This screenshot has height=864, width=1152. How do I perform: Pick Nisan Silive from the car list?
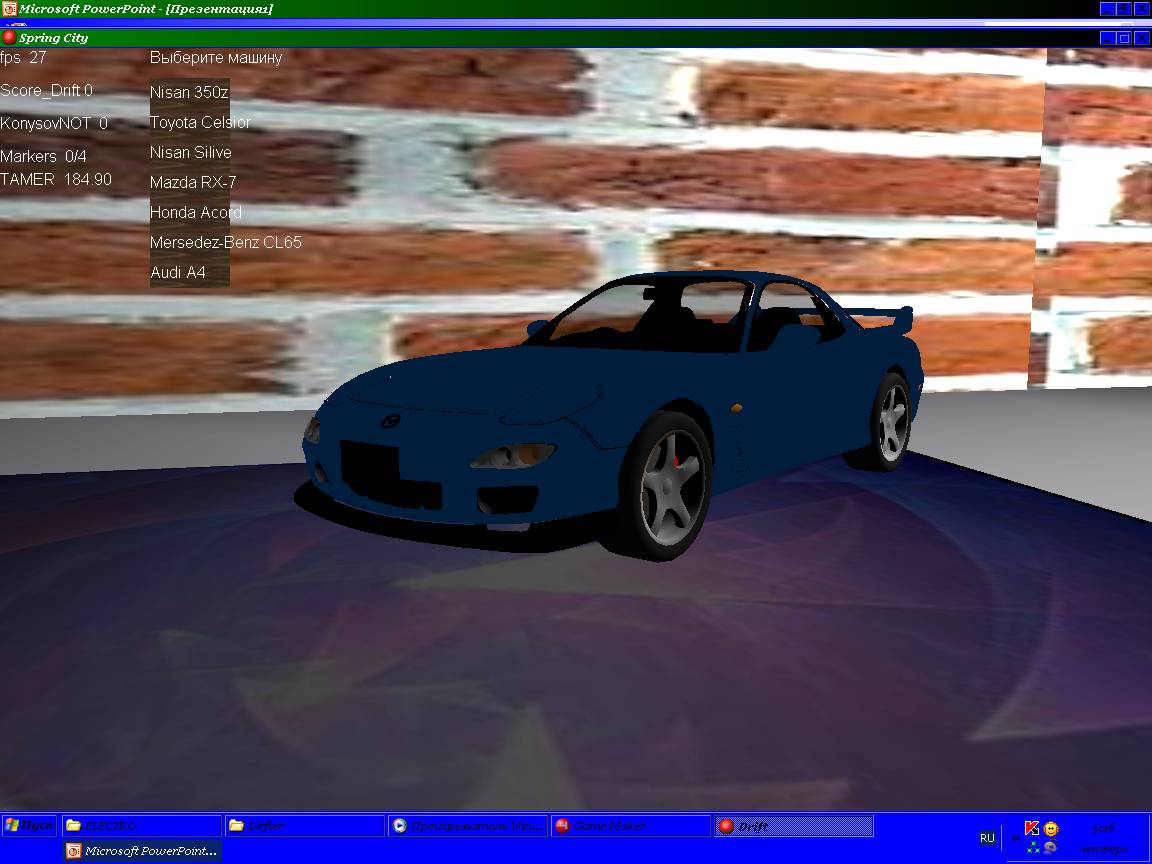[190, 152]
